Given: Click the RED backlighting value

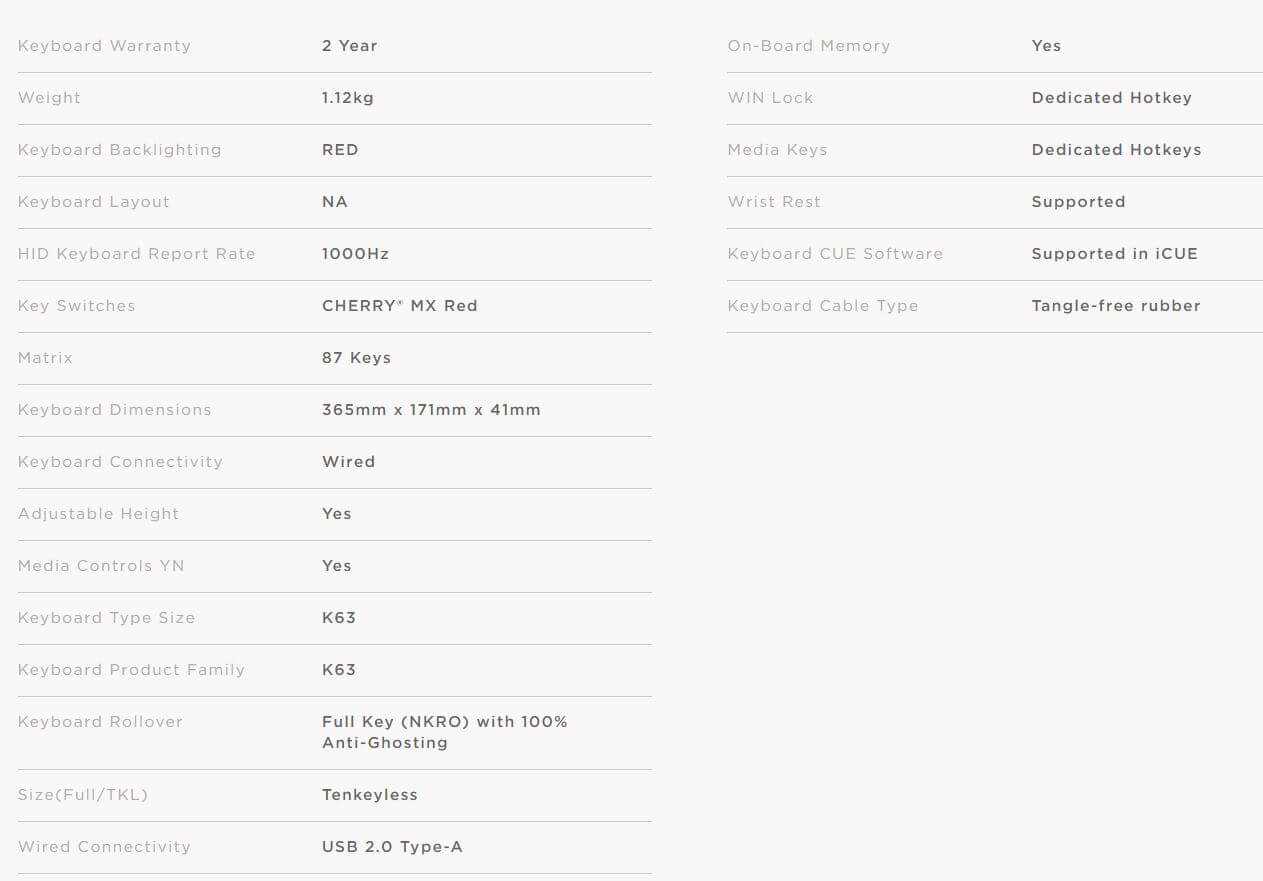Looking at the screenshot, I should click(340, 150).
